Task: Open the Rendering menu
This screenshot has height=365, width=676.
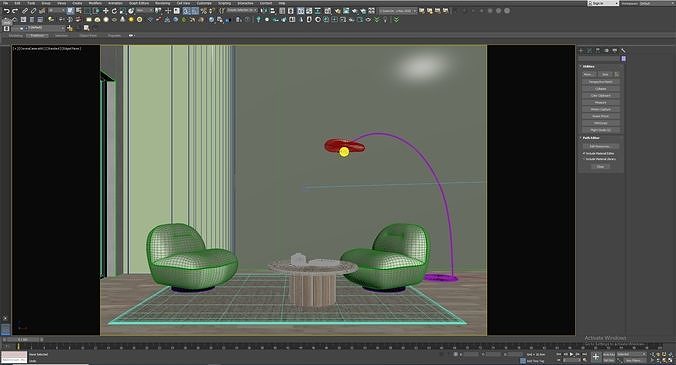Action: point(163,3)
